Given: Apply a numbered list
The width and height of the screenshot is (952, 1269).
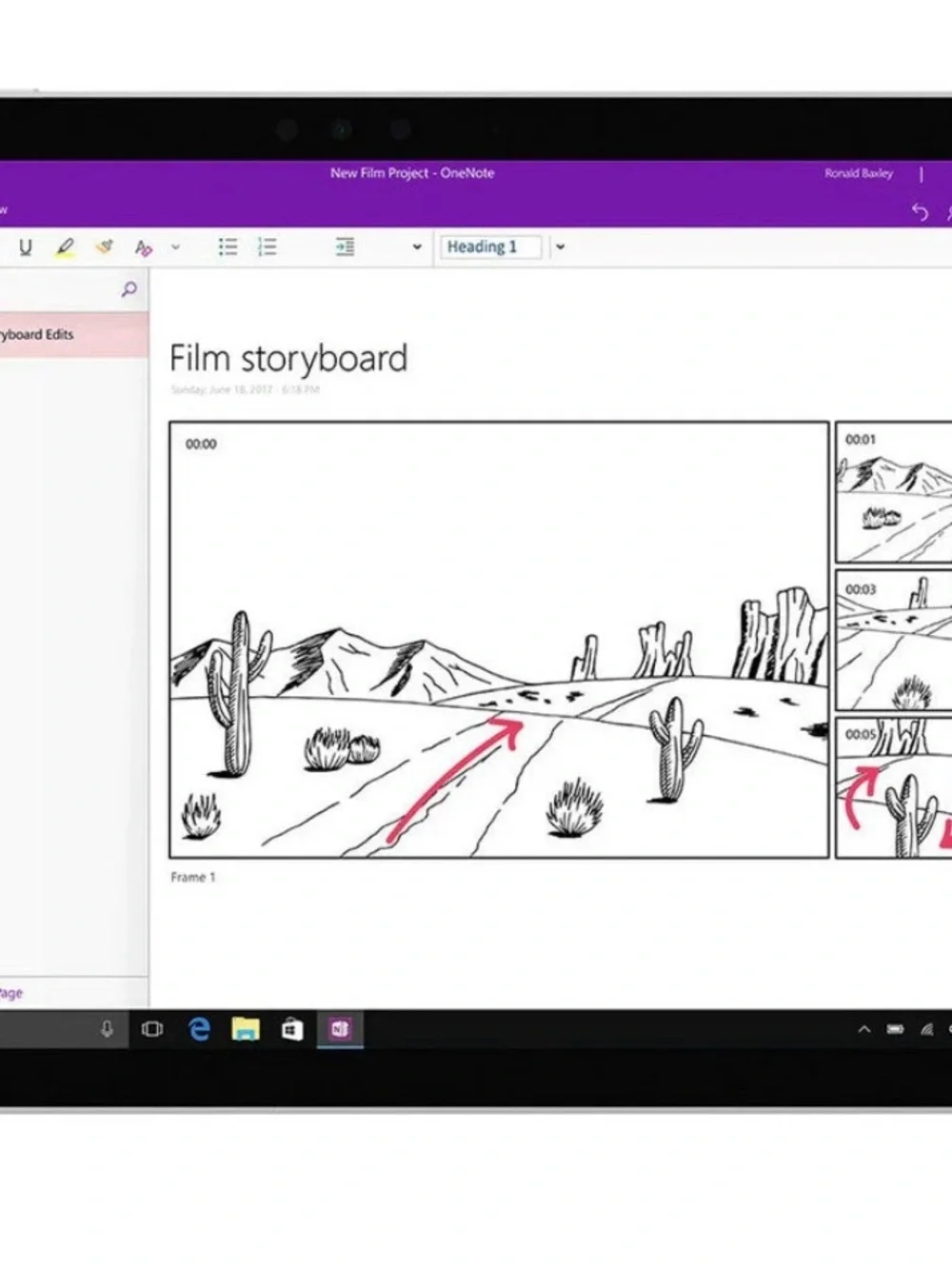Looking at the screenshot, I should point(268,248).
